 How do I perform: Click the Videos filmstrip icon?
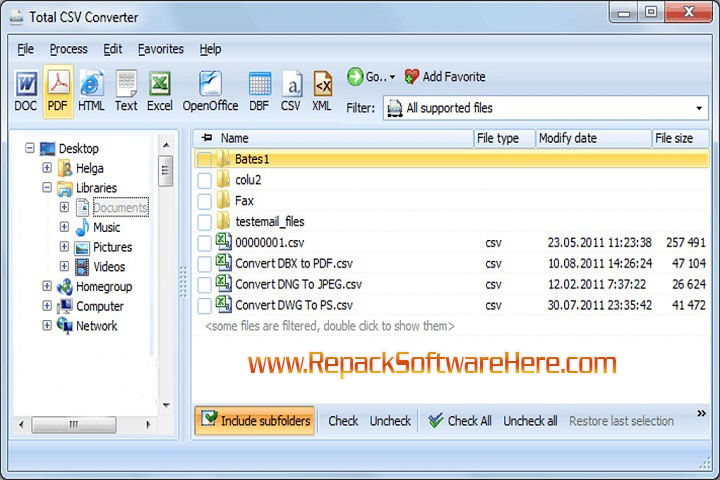tap(82, 267)
